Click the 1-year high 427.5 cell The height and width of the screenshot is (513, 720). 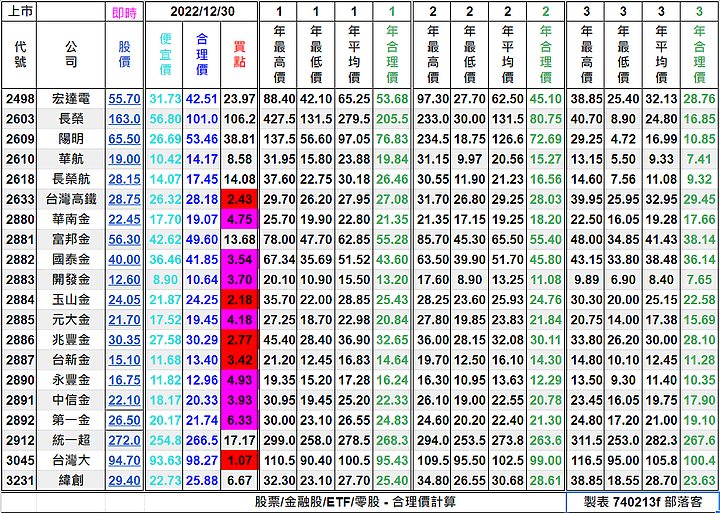[279, 119]
